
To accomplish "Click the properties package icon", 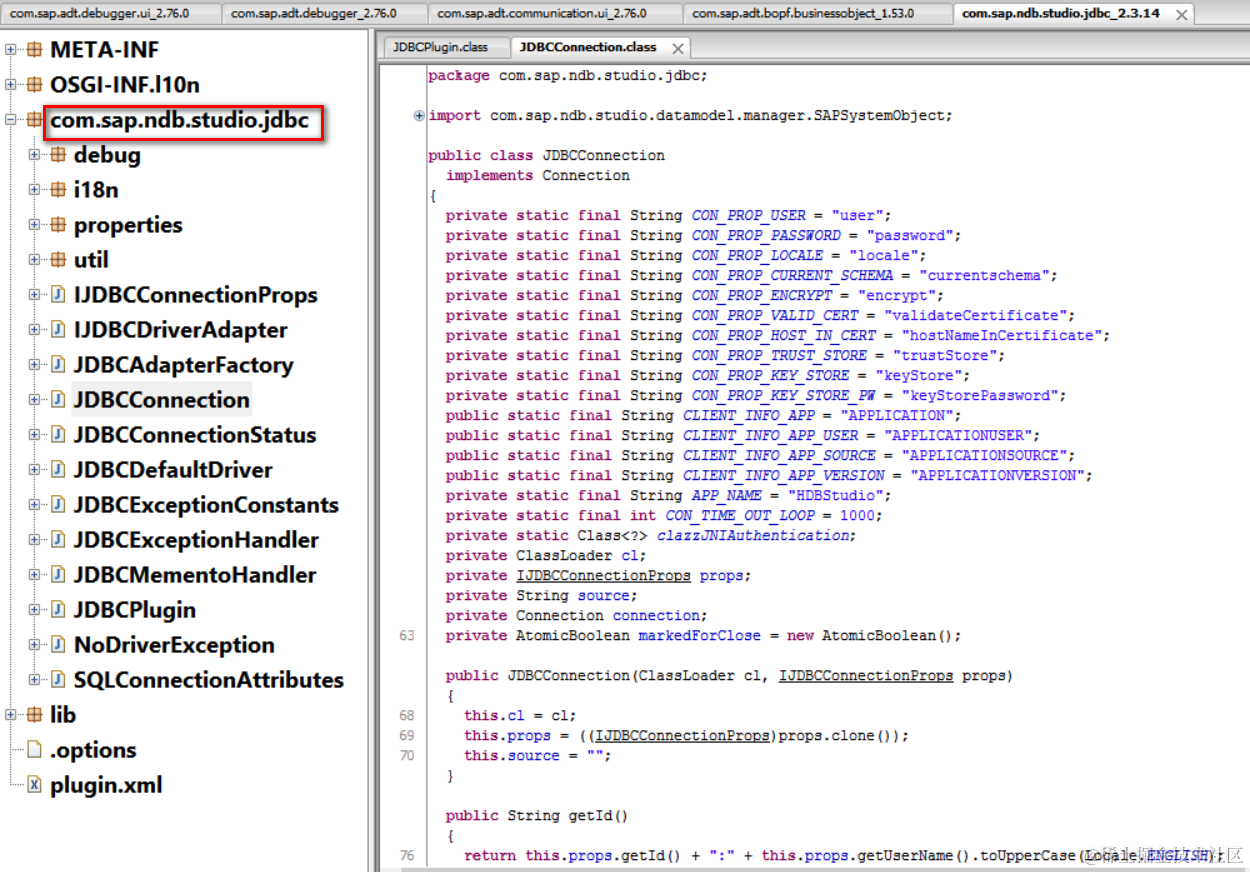I will pyautogui.click(x=58, y=225).
